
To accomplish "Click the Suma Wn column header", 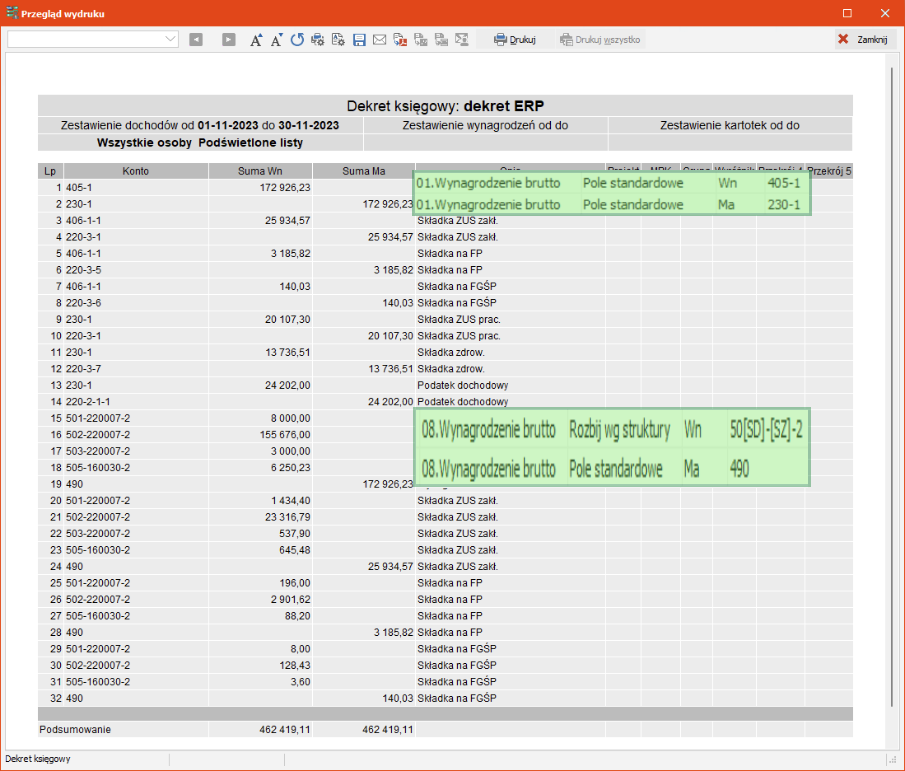I will tap(260, 171).
